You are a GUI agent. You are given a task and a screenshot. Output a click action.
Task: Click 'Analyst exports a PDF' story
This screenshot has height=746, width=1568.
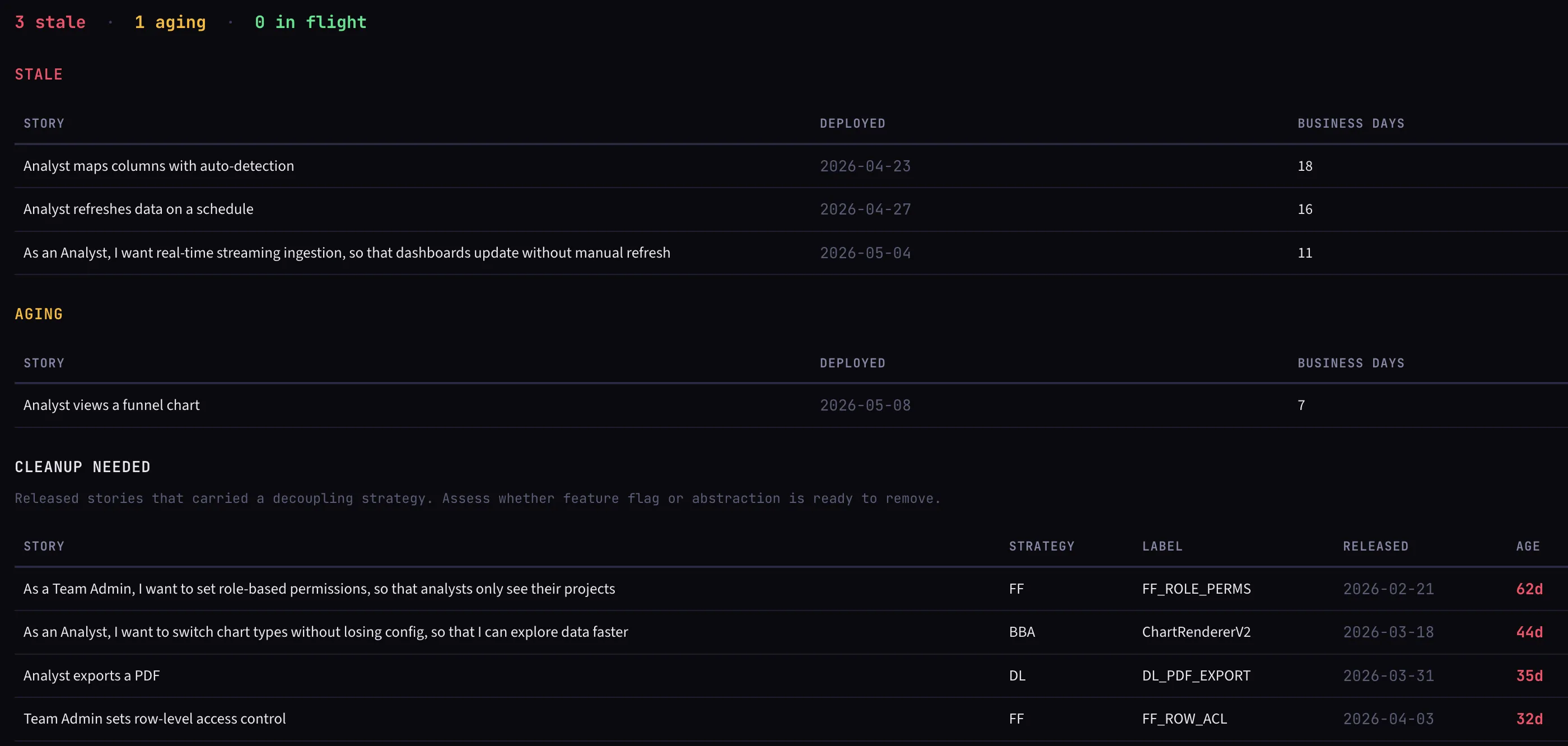click(91, 676)
